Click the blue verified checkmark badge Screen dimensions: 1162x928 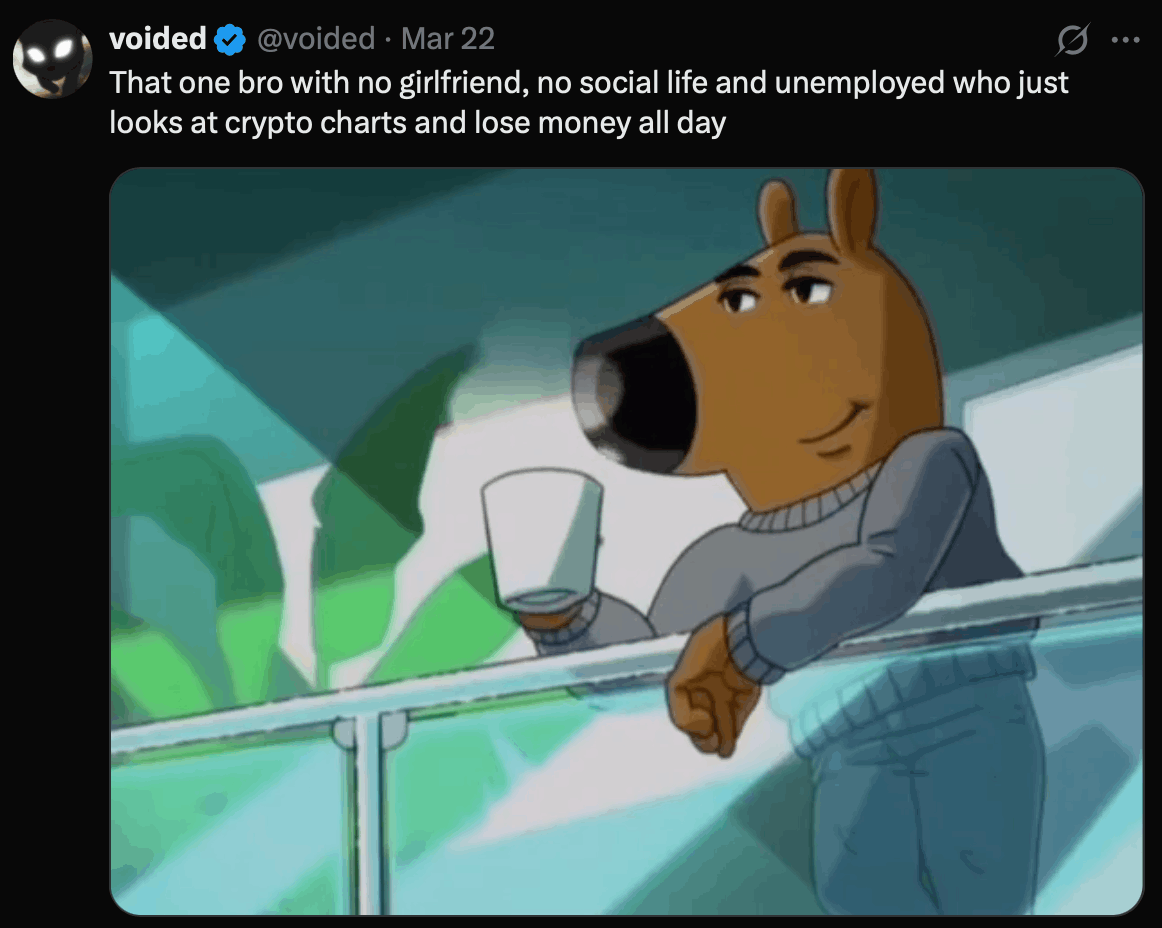tap(230, 39)
